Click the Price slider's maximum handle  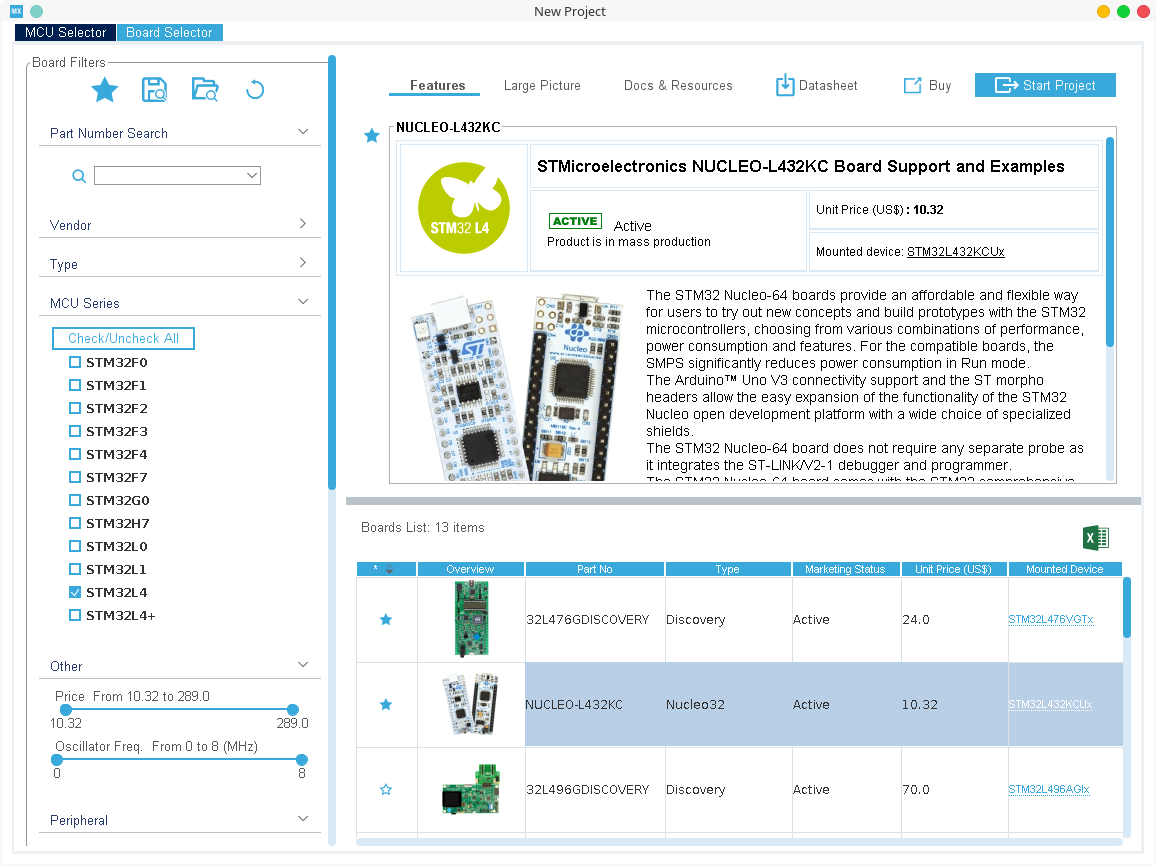293,709
